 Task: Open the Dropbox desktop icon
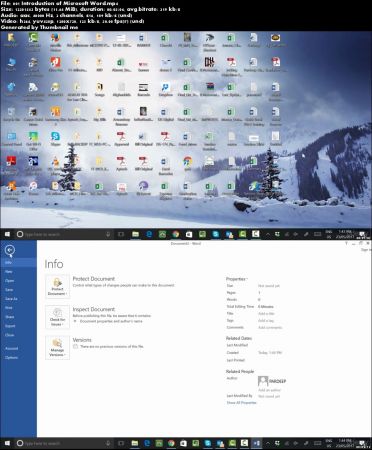tap(165, 89)
